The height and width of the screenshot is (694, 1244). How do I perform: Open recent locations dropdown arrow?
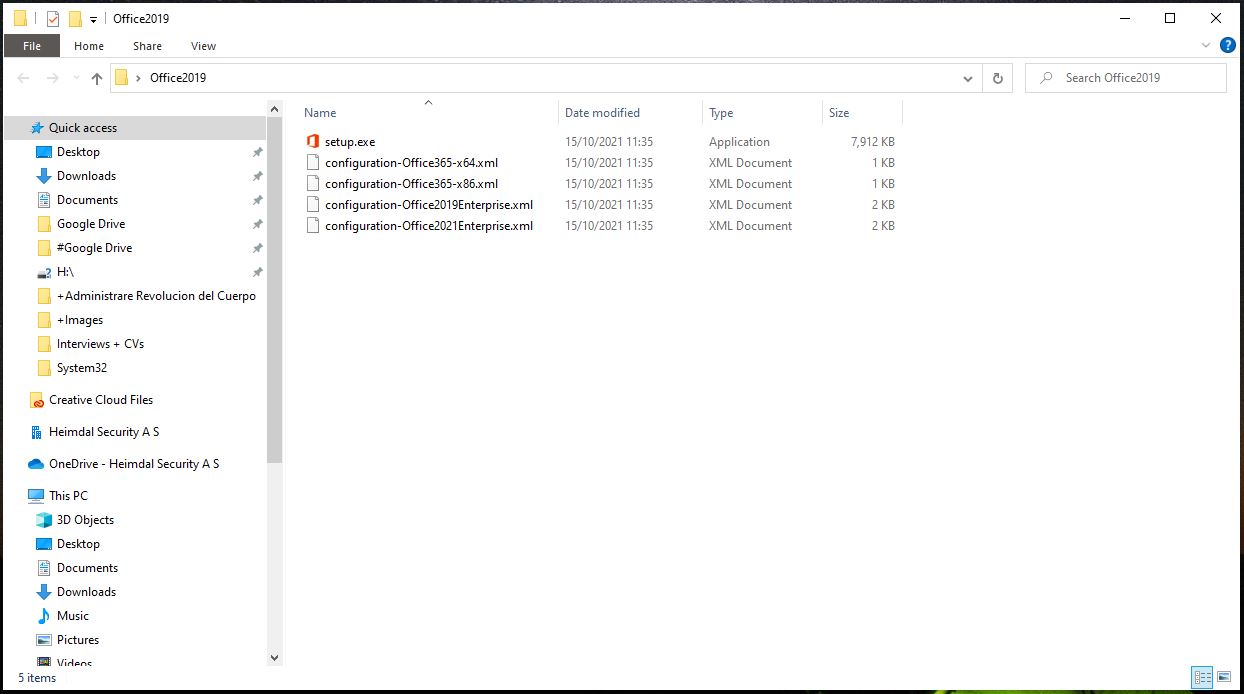click(x=75, y=78)
